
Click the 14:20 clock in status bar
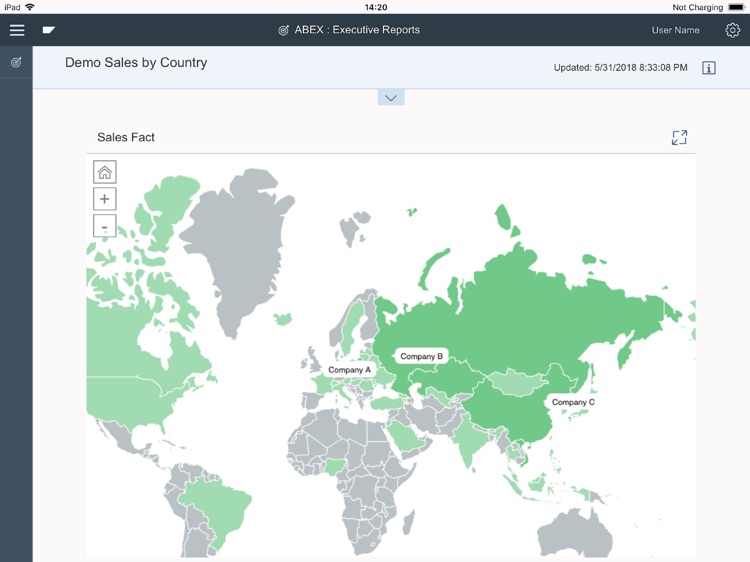click(376, 7)
